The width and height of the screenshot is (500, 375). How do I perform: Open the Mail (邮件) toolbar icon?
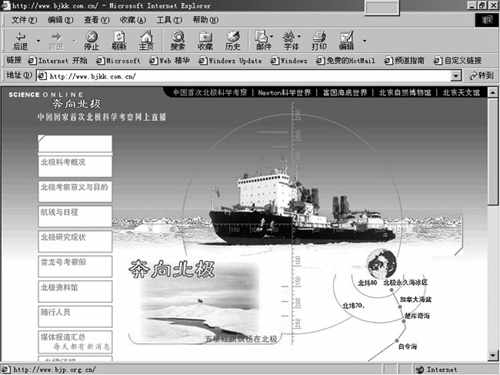tap(263, 41)
